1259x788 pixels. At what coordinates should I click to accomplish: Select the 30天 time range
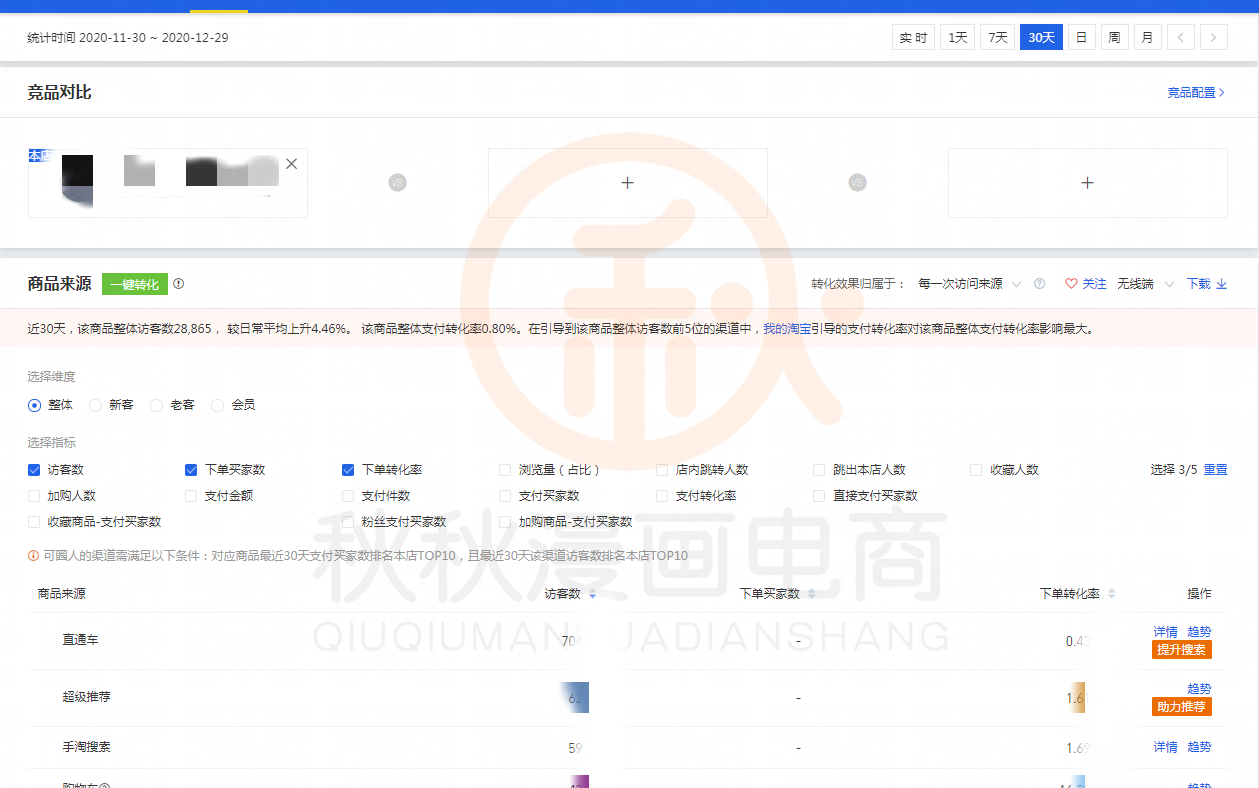click(1041, 38)
